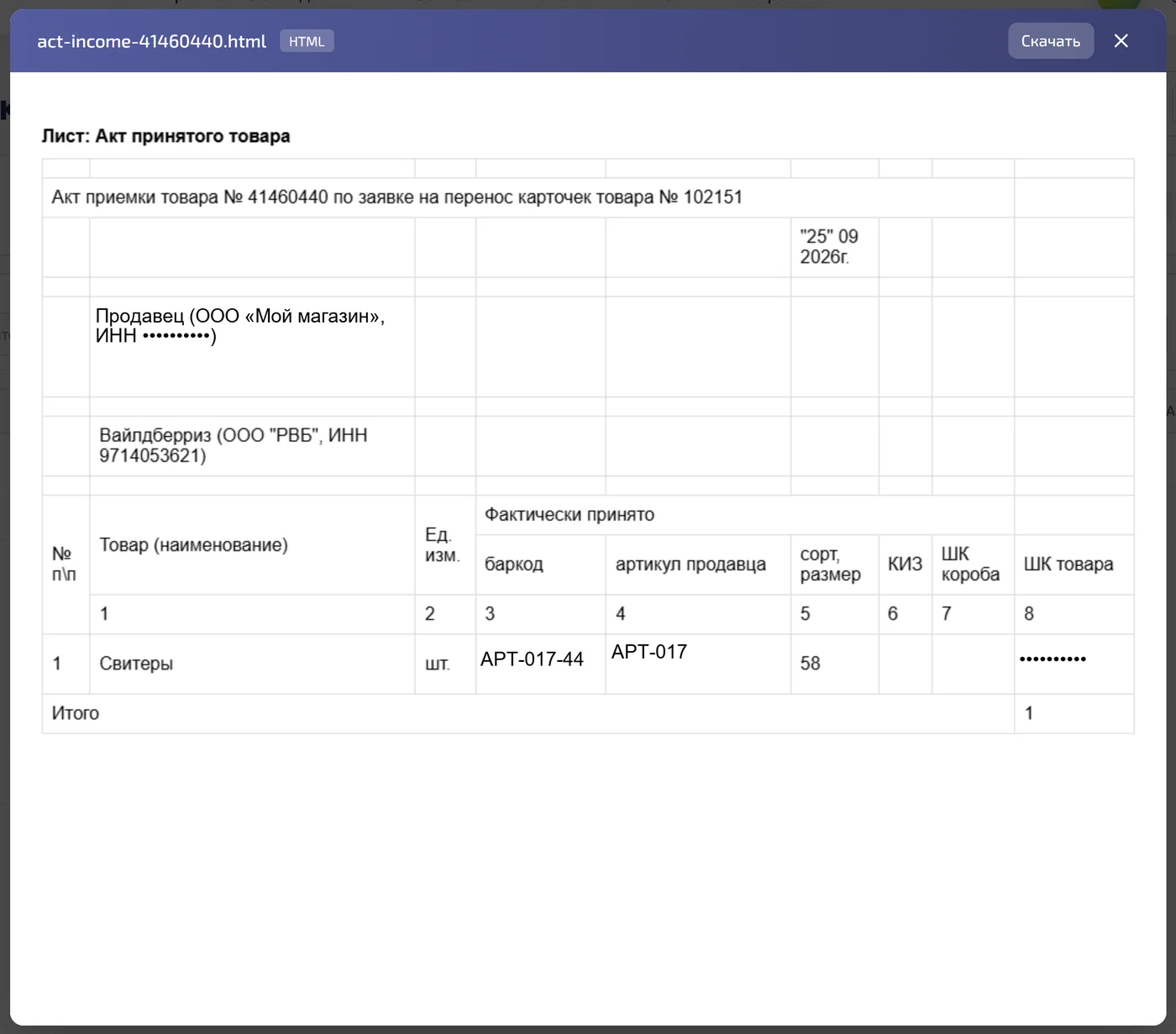Select the date cell "25" 09 2026г.
1176x1034 pixels.
point(834,247)
